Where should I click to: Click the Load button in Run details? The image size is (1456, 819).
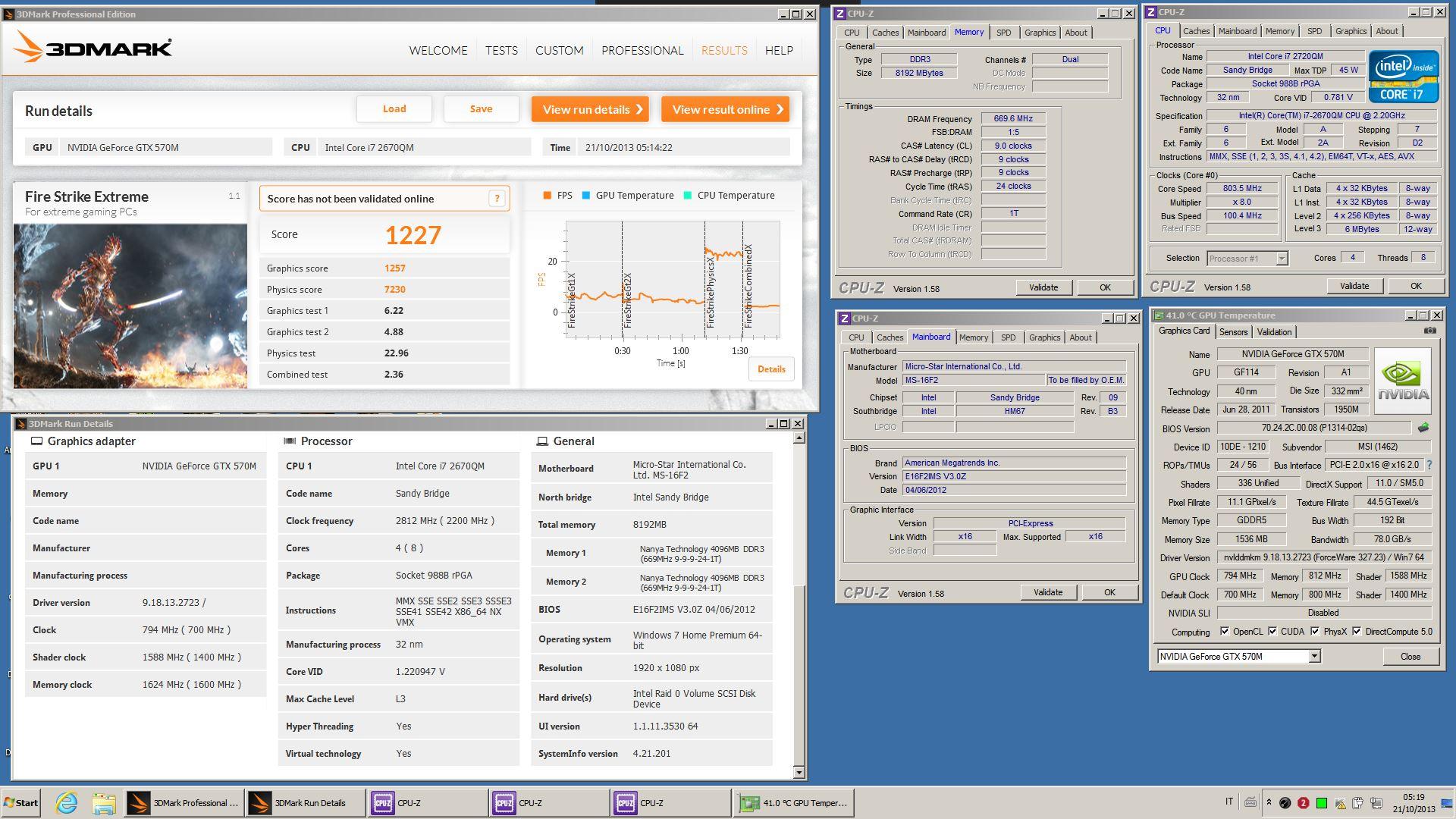pos(394,109)
